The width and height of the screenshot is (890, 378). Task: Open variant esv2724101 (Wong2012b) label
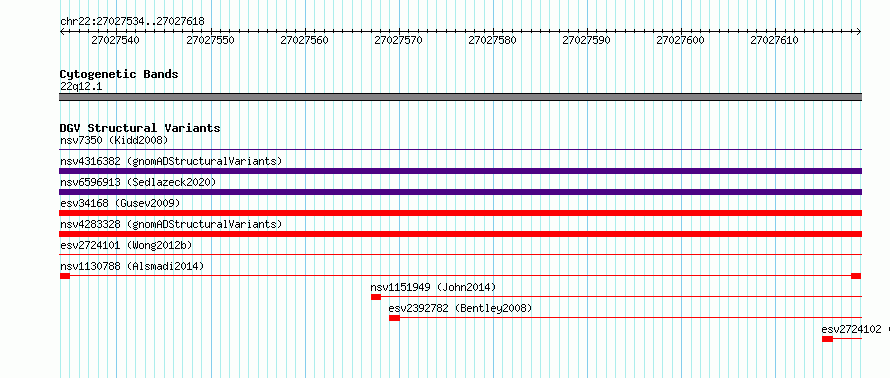pyautogui.click(x=126, y=245)
